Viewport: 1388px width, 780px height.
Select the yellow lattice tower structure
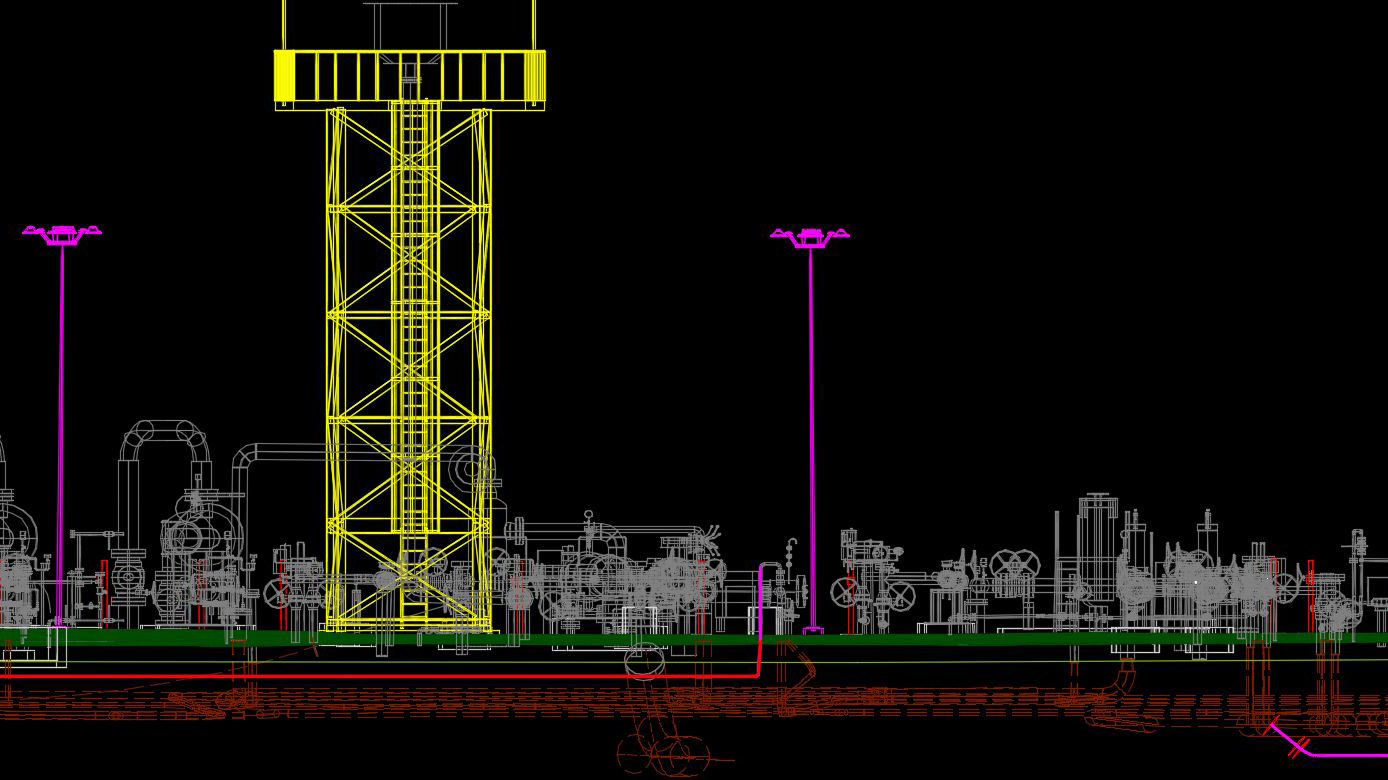coord(409,368)
